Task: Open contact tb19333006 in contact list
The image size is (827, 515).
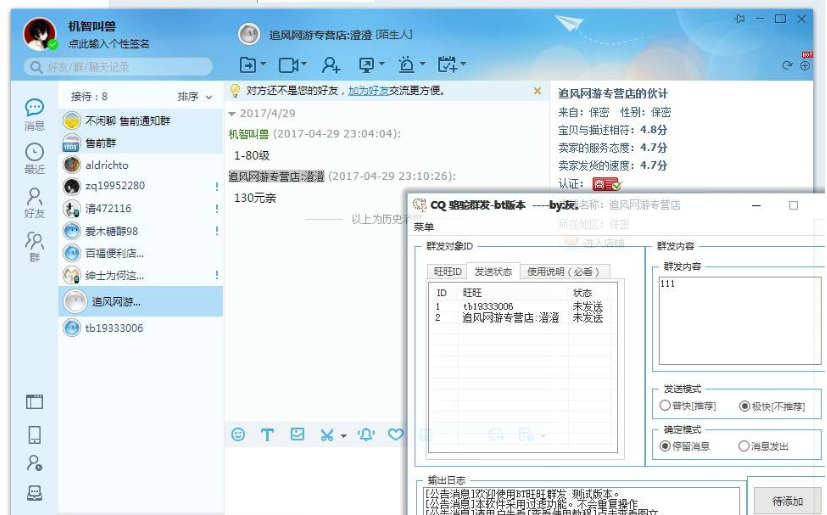Action: 140,328
